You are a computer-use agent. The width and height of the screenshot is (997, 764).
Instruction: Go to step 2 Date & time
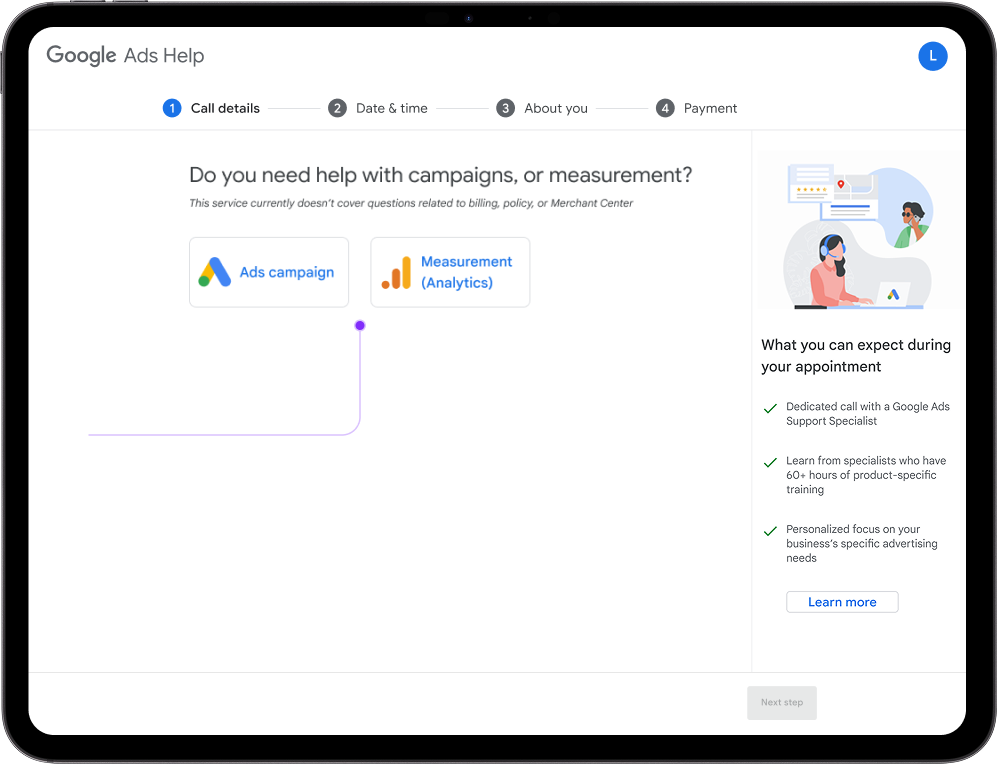(x=378, y=108)
